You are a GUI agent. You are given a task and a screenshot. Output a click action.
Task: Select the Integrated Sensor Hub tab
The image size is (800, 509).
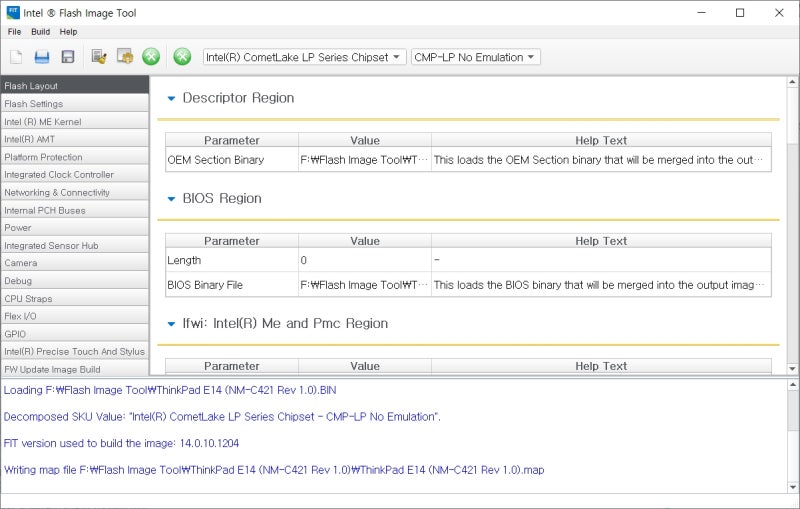(x=74, y=245)
